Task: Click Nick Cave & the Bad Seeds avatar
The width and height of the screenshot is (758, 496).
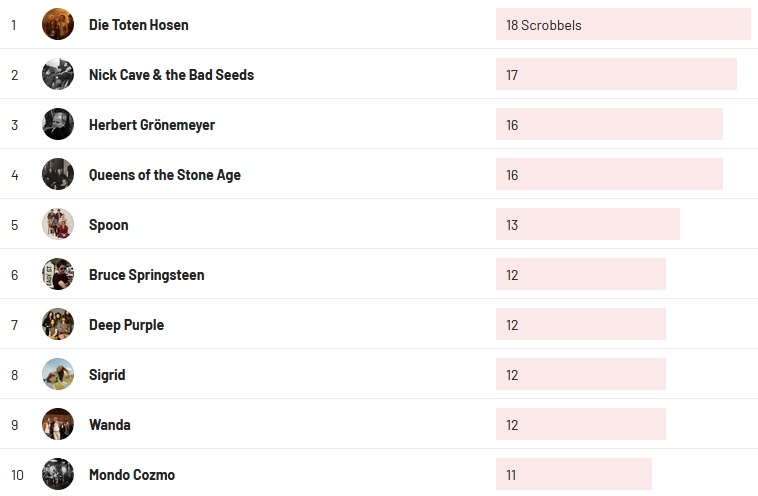Action: pyautogui.click(x=58, y=74)
